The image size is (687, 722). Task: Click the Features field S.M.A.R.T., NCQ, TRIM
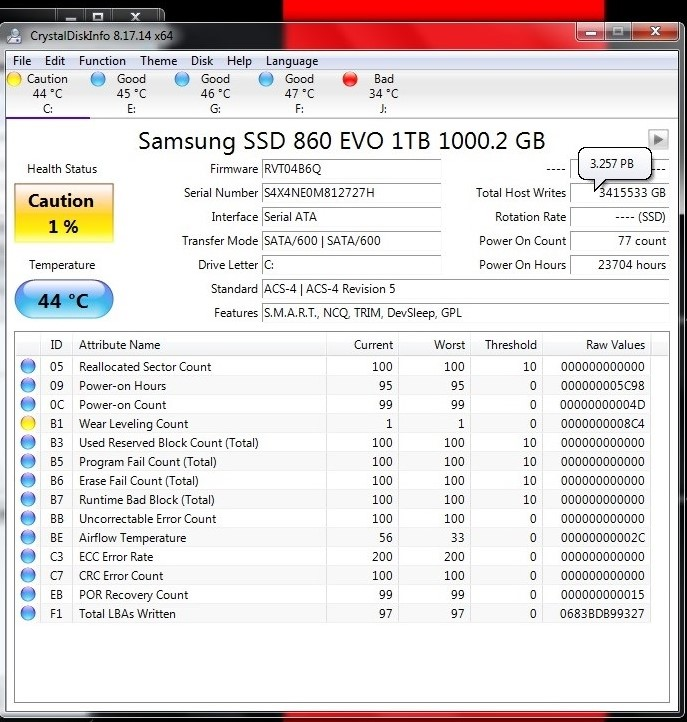465,313
